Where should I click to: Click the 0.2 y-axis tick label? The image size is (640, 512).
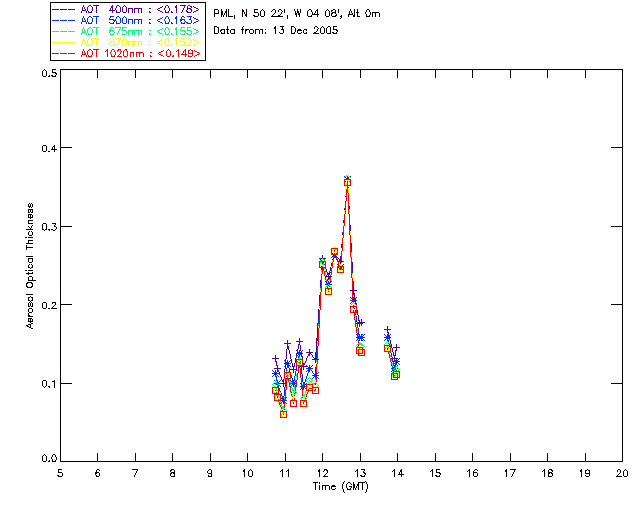coord(49,305)
